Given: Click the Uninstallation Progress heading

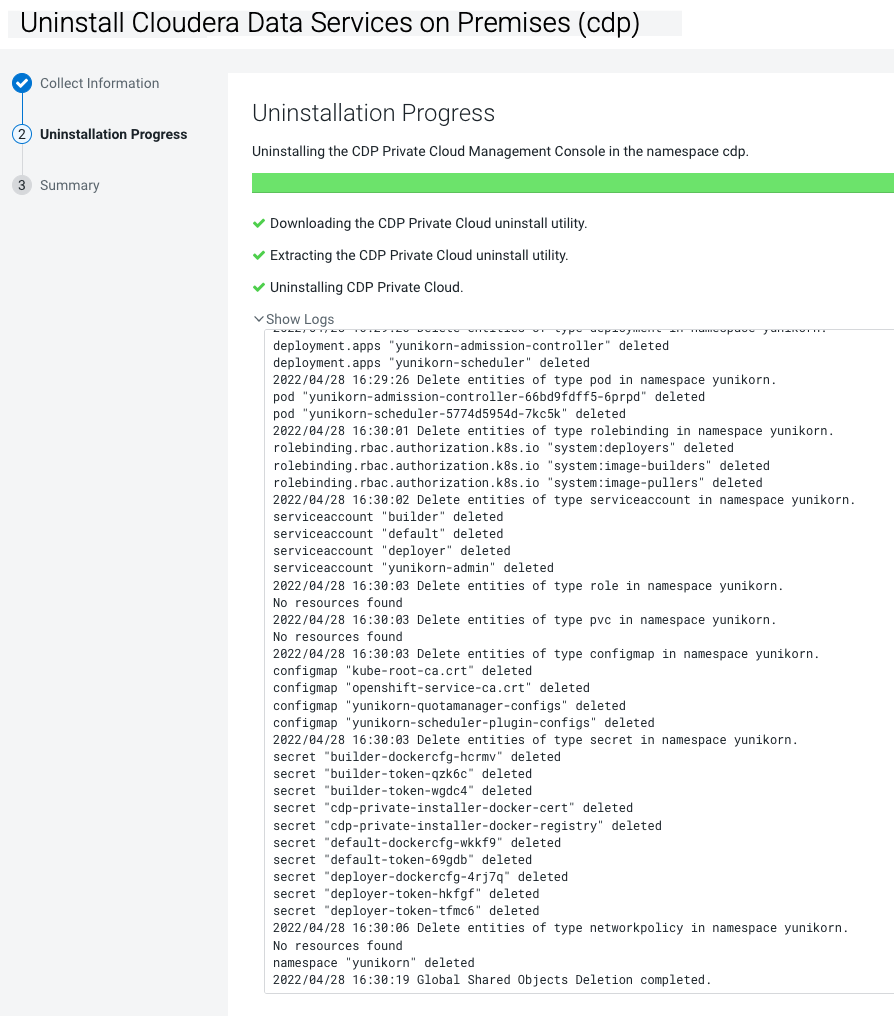Looking at the screenshot, I should (373, 112).
